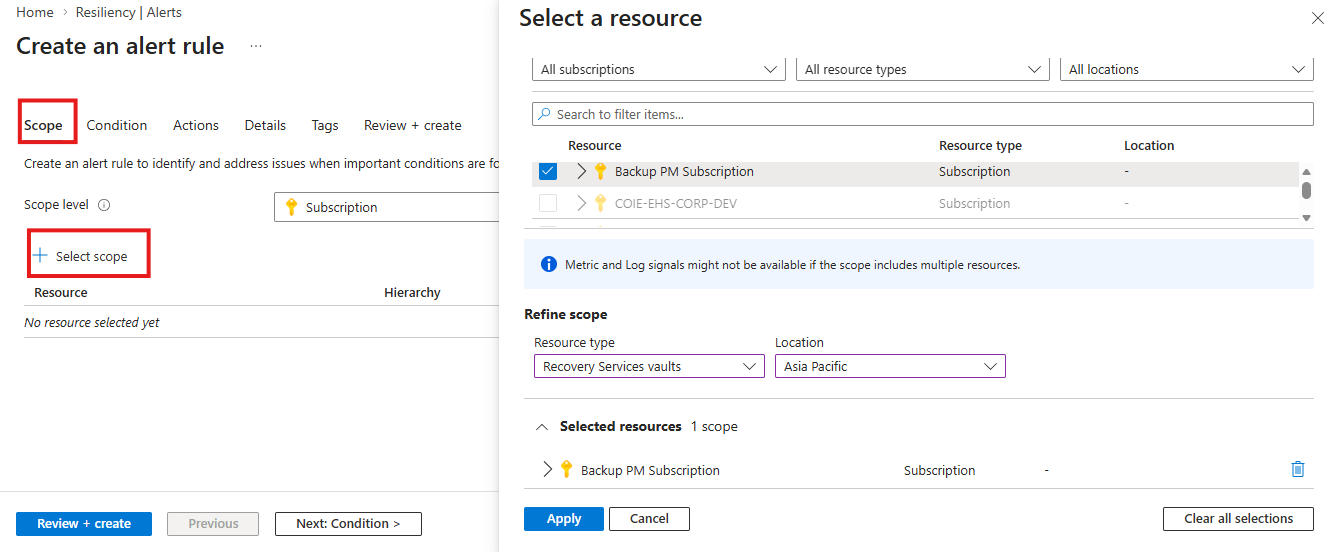Viewport: 1337px width, 552px height.
Task: Click the Location column header
Action: [1149, 146]
